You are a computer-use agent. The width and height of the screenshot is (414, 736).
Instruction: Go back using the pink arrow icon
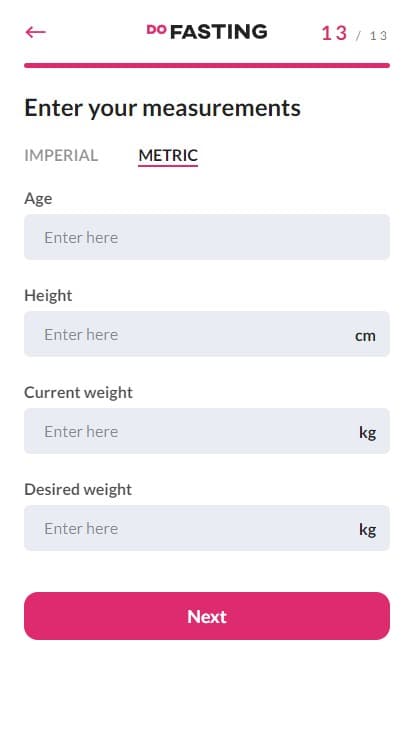pyautogui.click(x=36, y=32)
